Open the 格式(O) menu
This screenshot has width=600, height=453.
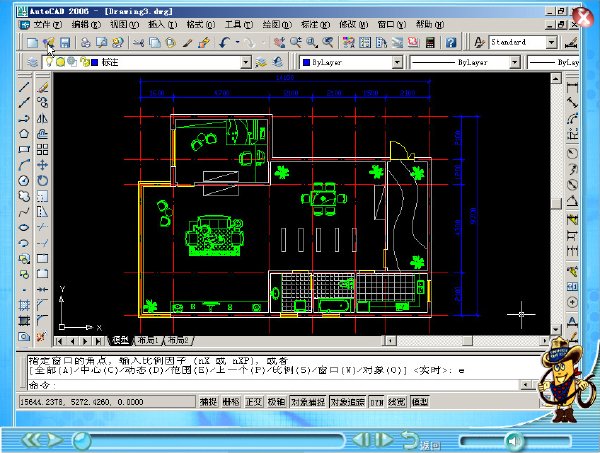(x=201, y=25)
